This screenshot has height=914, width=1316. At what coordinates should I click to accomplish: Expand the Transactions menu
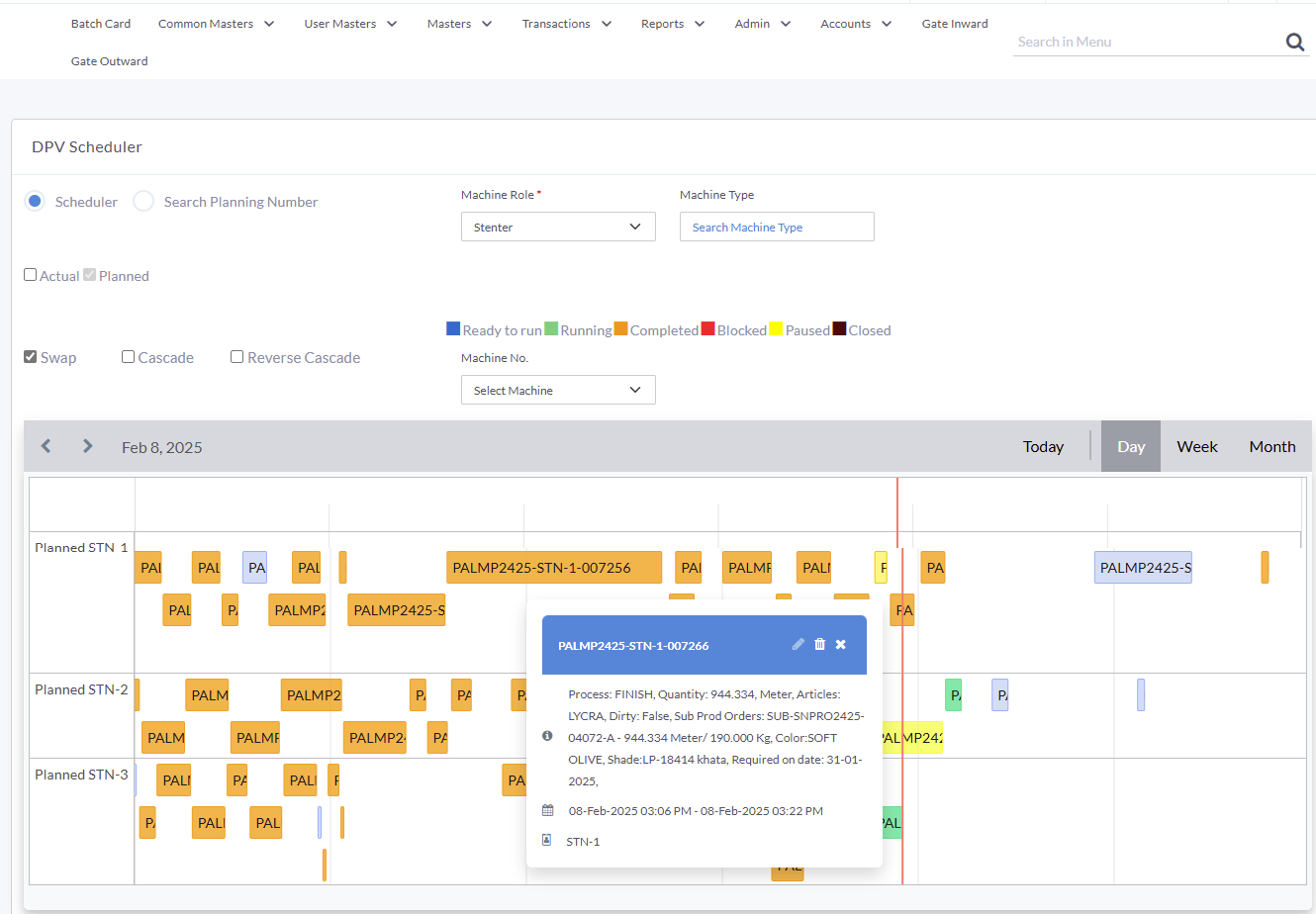pos(566,24)
